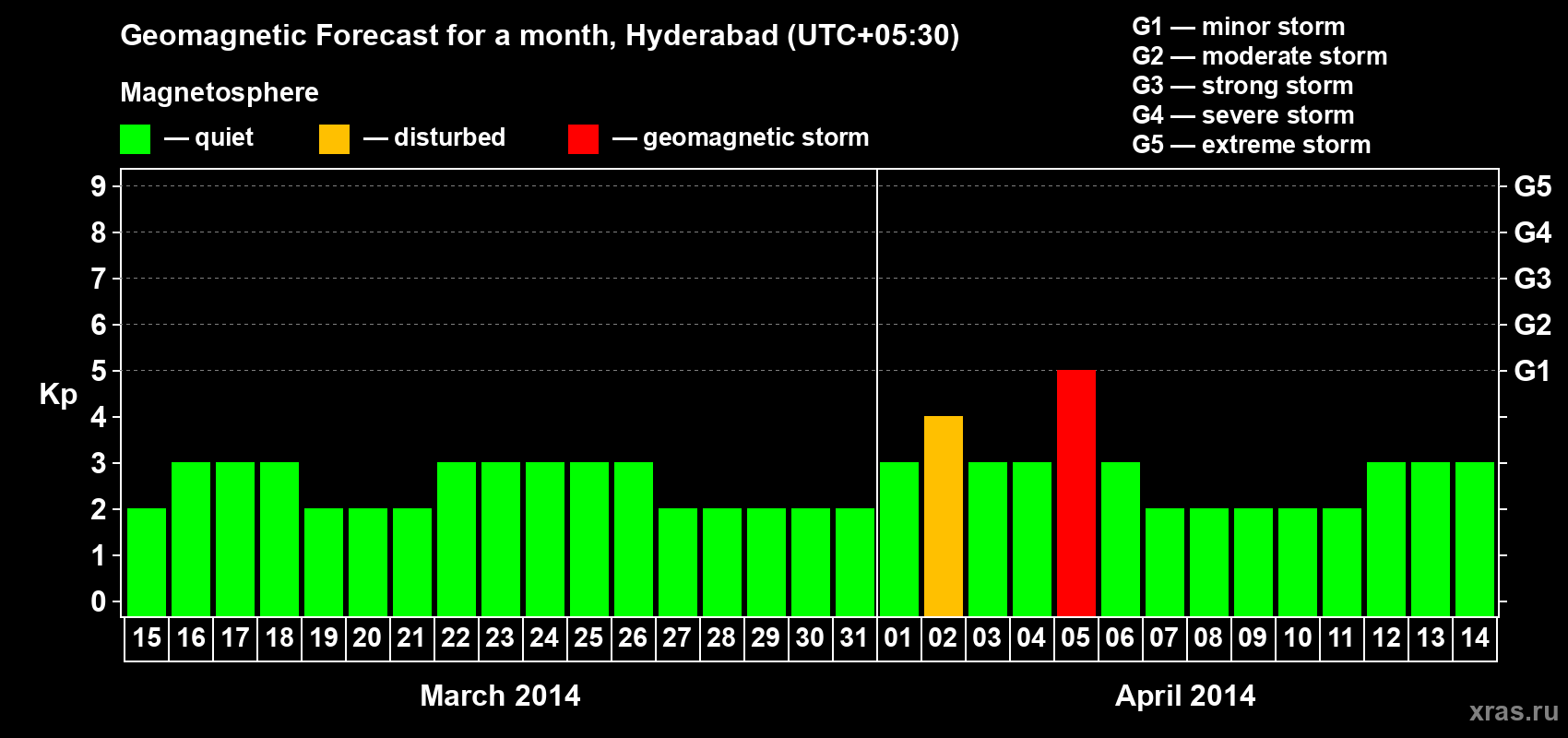Click Kp axis value 5
The width and height of the screenshot is (1568, 738).
click(x=99, y=371)
